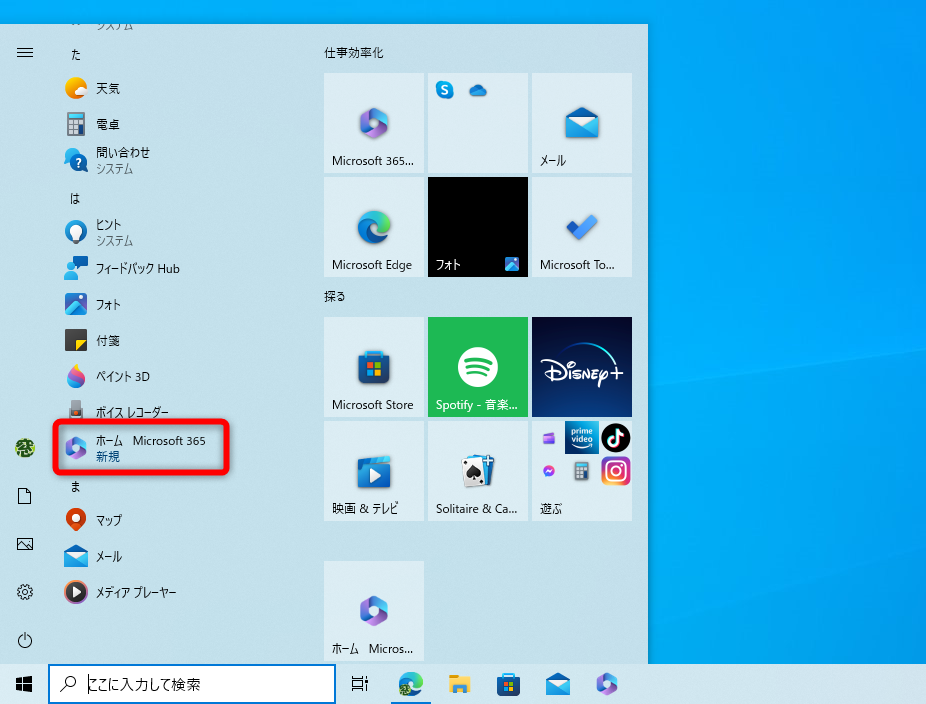Open Solitaire & Casual Games tile

pyautogui.click(x=478, y=471)
